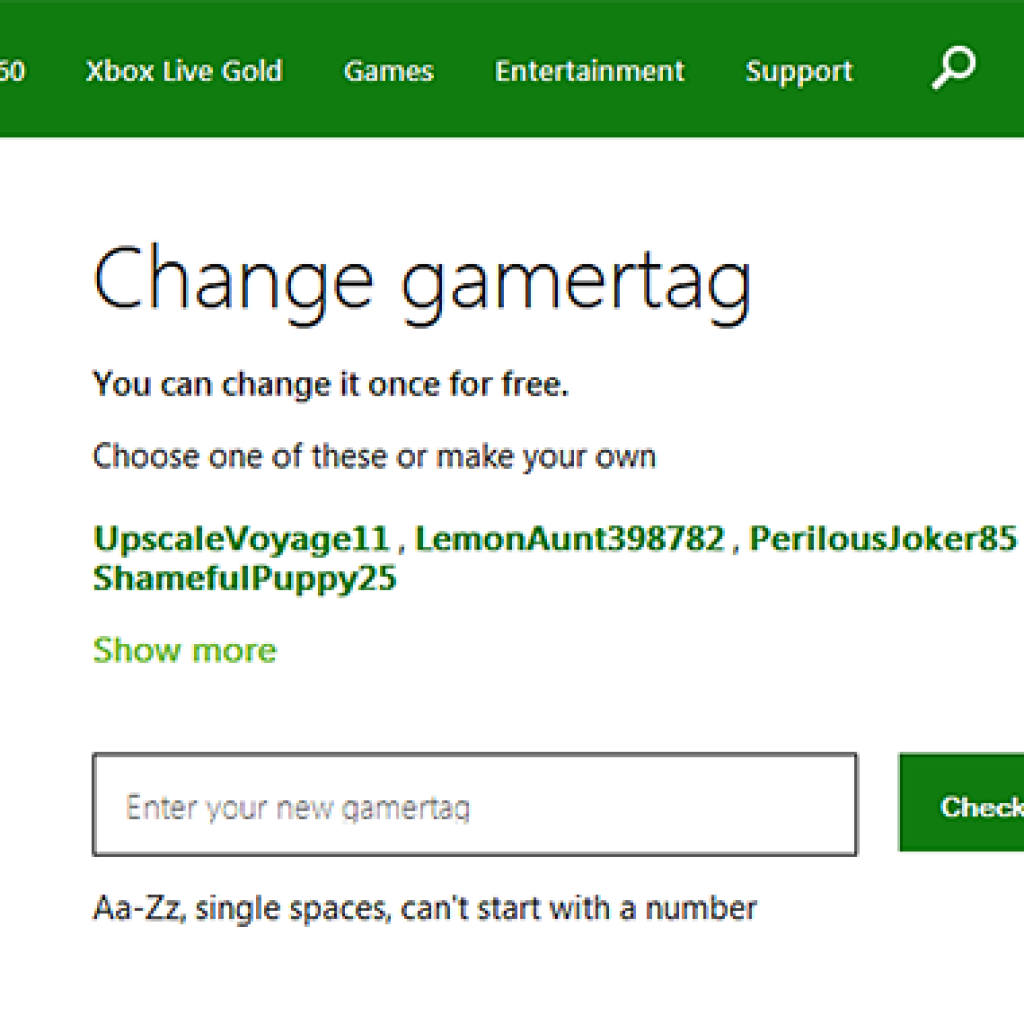Open the Games menu
Viewport: 1024px width, 1024px height.
pyautogui.click(x=388, y=71)
